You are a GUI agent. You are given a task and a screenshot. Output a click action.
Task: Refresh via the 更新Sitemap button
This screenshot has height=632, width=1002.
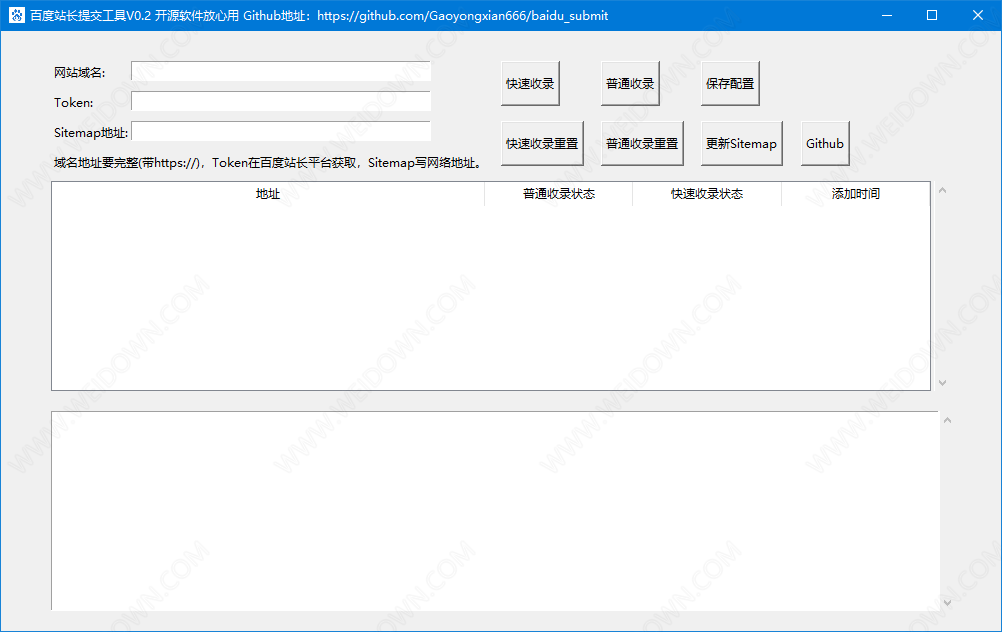[x=741, y=144]
